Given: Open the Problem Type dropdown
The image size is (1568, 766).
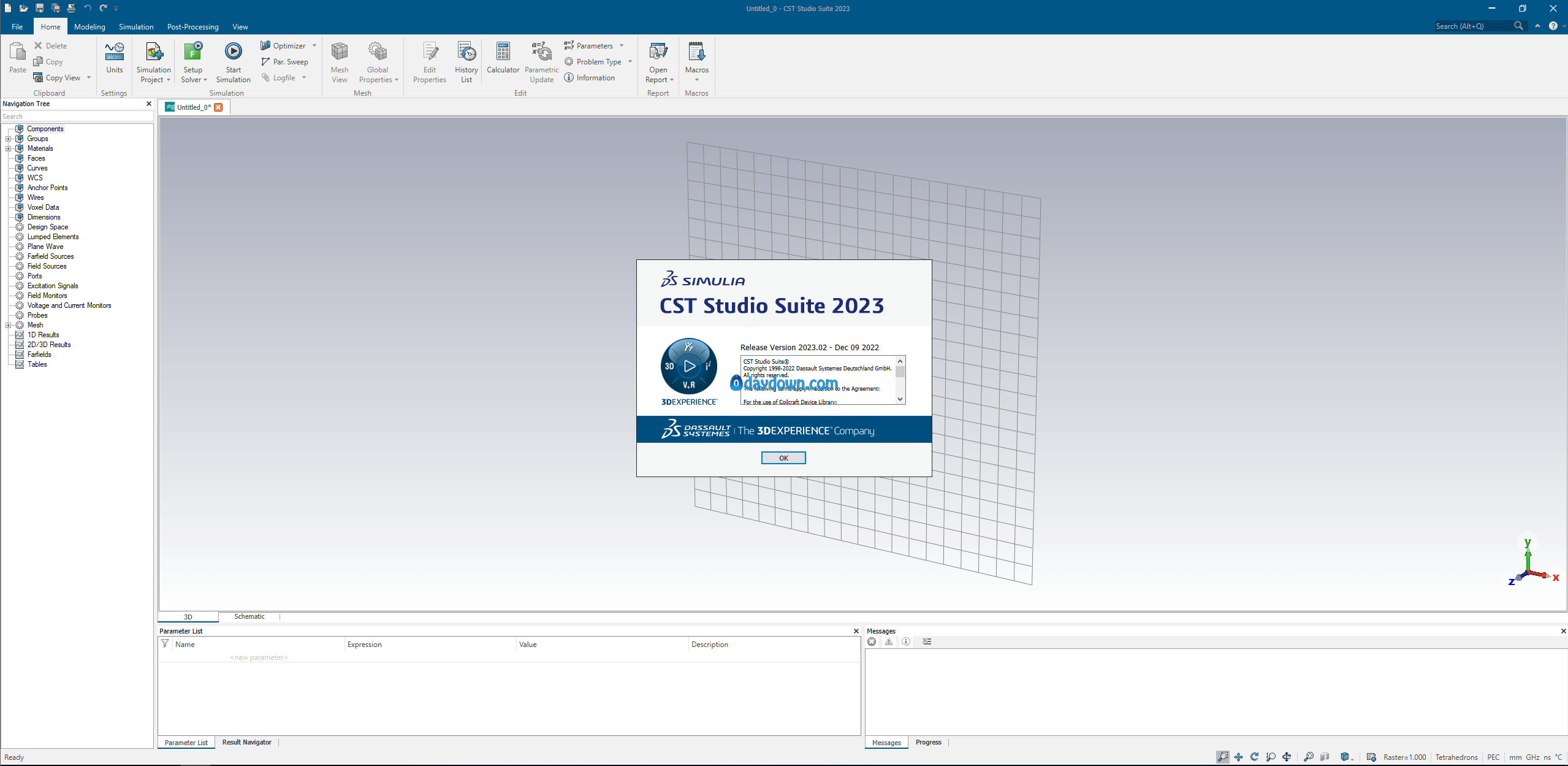Looking at the screenshot, I should coord(630,61).
